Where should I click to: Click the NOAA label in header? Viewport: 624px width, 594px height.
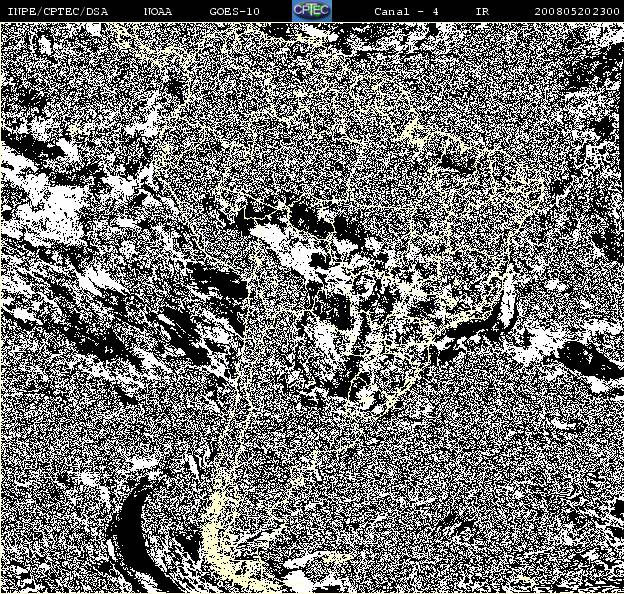click(158, 11)
